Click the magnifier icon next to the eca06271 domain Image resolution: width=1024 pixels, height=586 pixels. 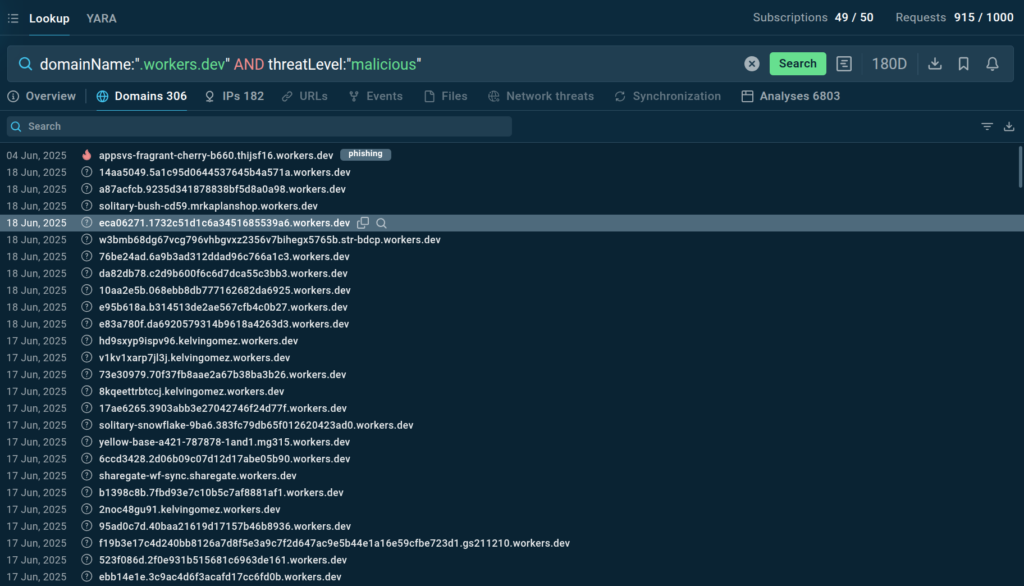point(381,223)
